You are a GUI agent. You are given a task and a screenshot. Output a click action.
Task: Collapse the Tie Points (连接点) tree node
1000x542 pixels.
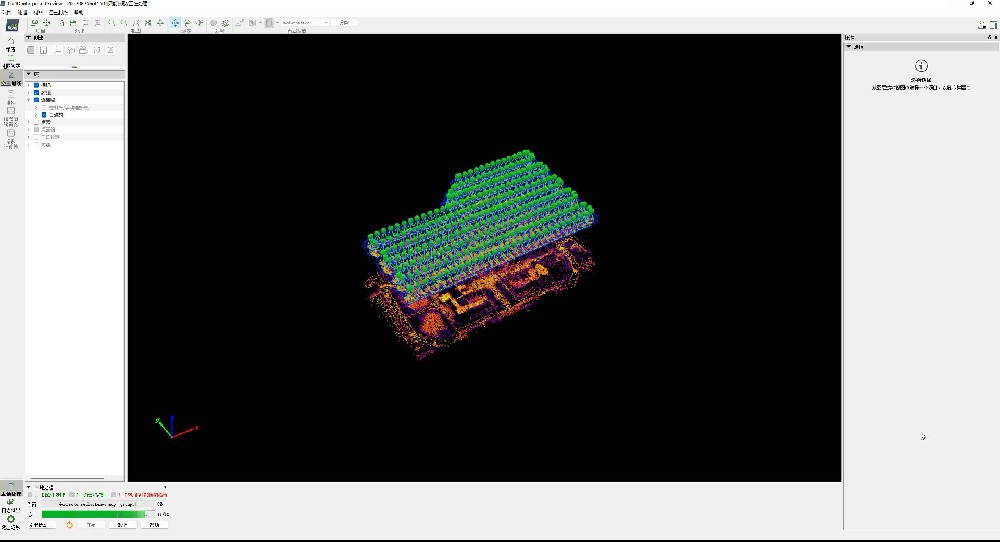click(29, 100)
